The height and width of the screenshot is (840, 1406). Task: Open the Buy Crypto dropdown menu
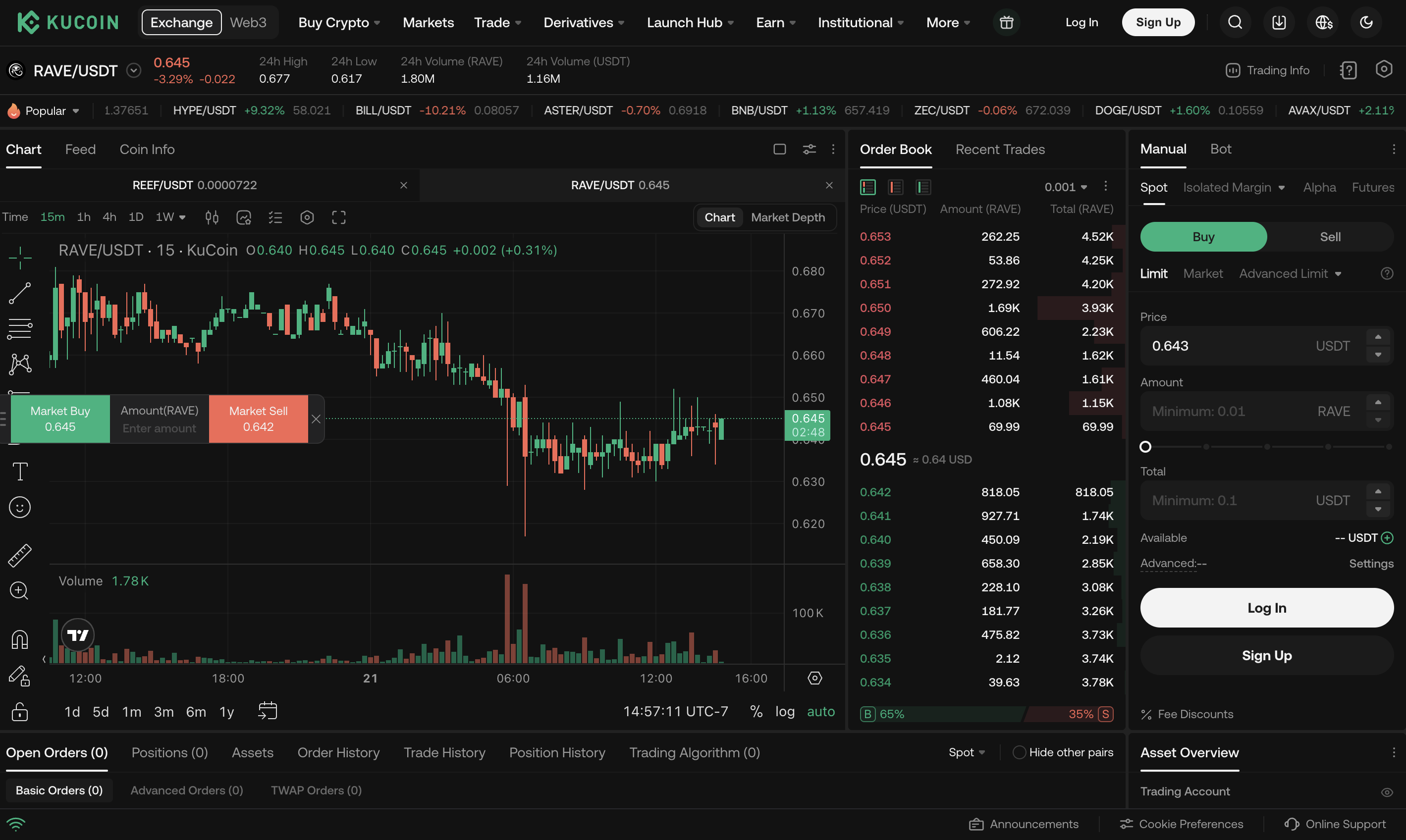[339, 23]
